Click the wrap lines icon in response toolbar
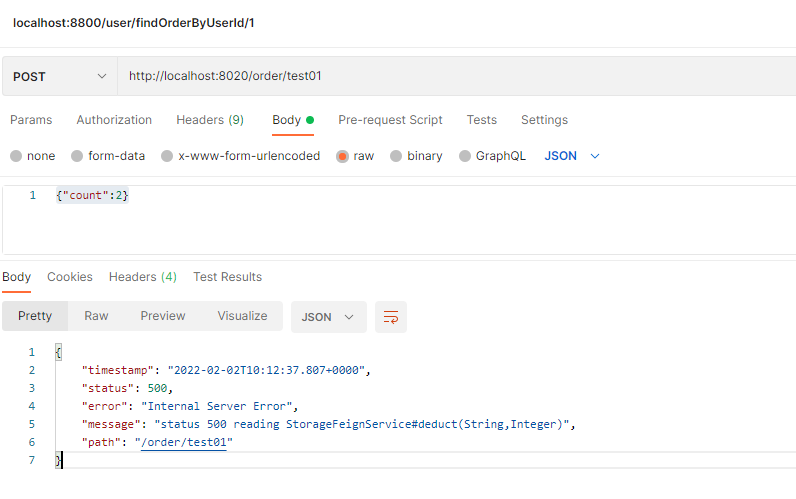Image resolution: width=796 pixels, height=499 pixels. 391,317
